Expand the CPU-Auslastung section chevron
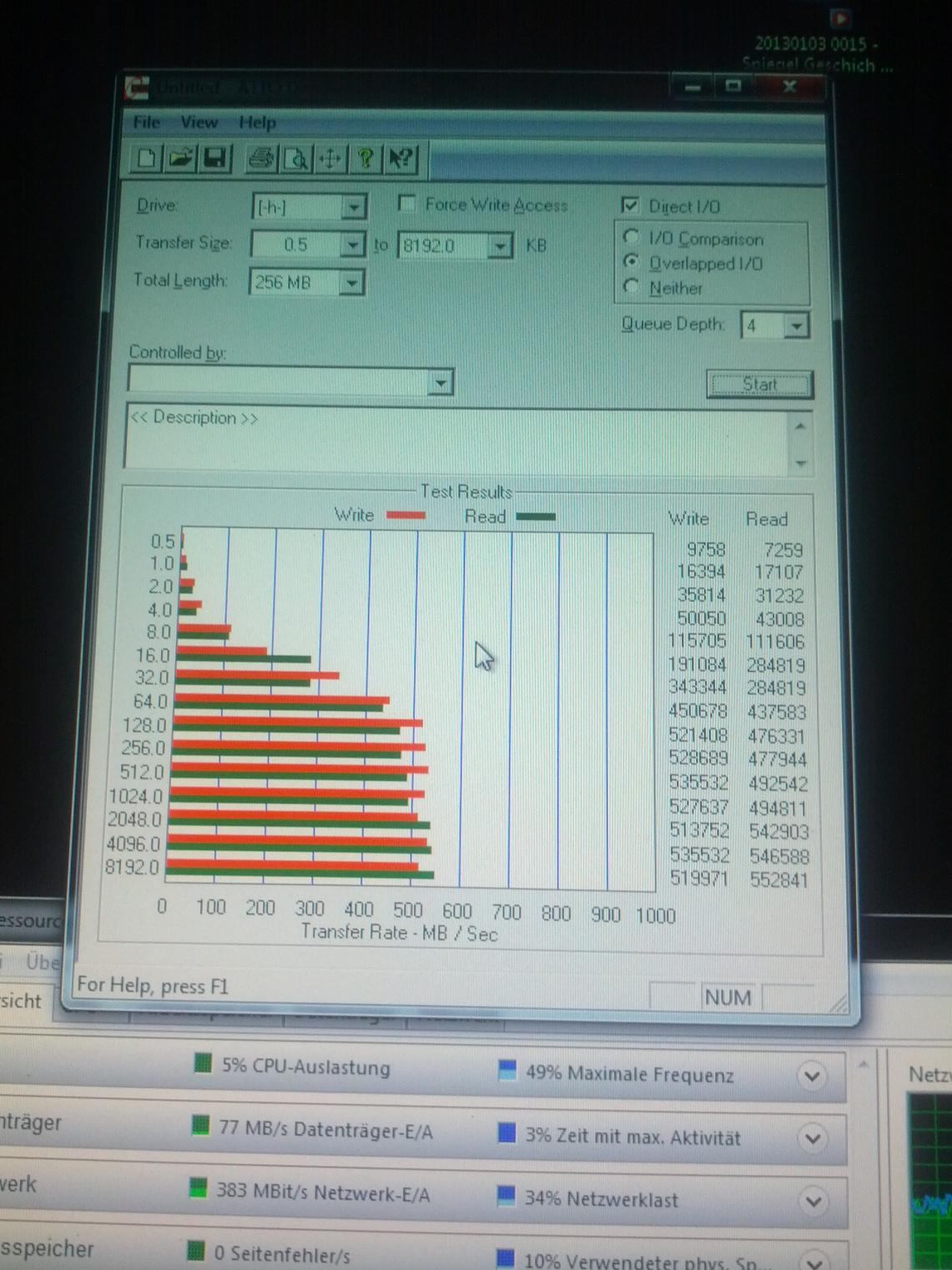952x1270 pixels. click(x=812, y=1076)
